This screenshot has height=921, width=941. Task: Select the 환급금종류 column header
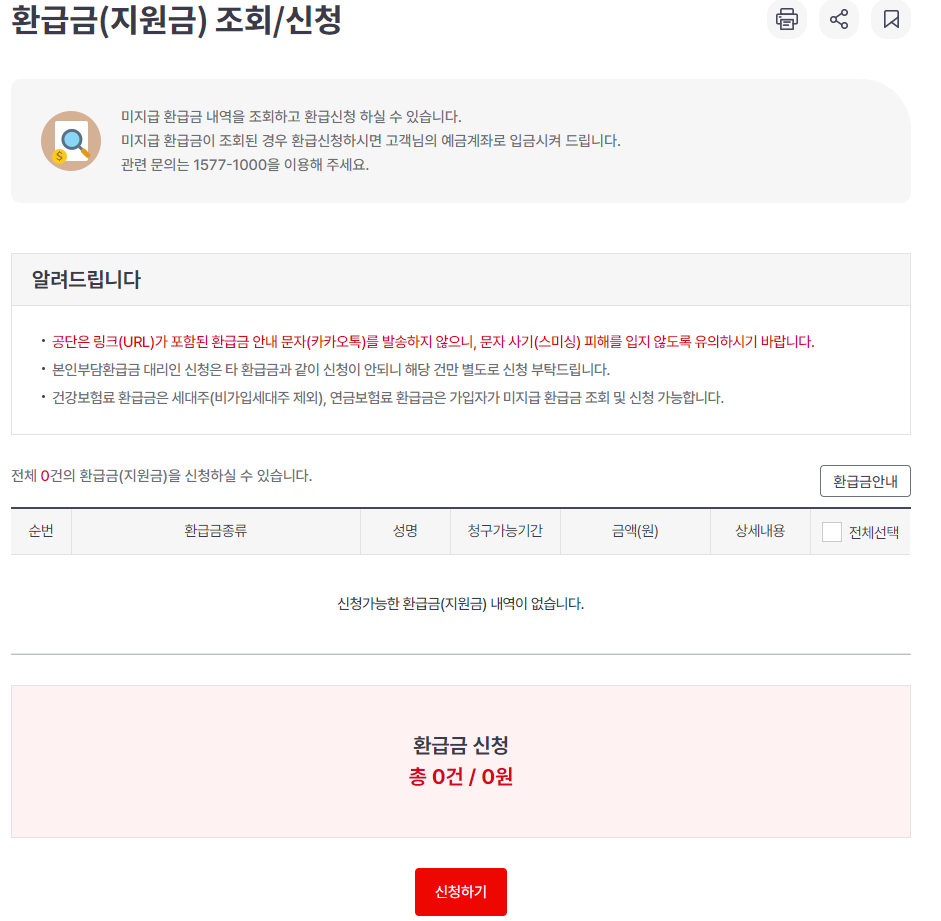(215, 531)
